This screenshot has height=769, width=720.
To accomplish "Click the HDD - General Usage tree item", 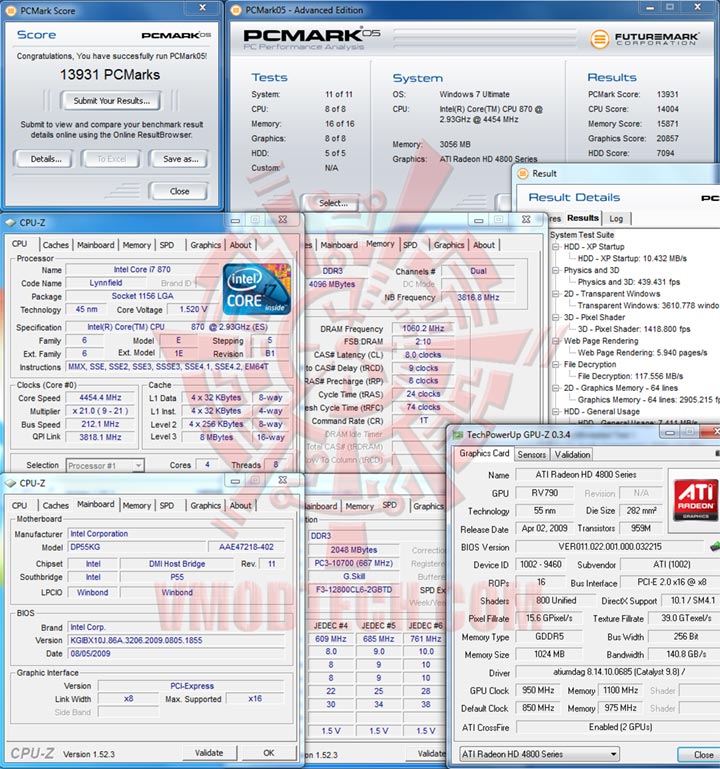I will coord(601,411).
